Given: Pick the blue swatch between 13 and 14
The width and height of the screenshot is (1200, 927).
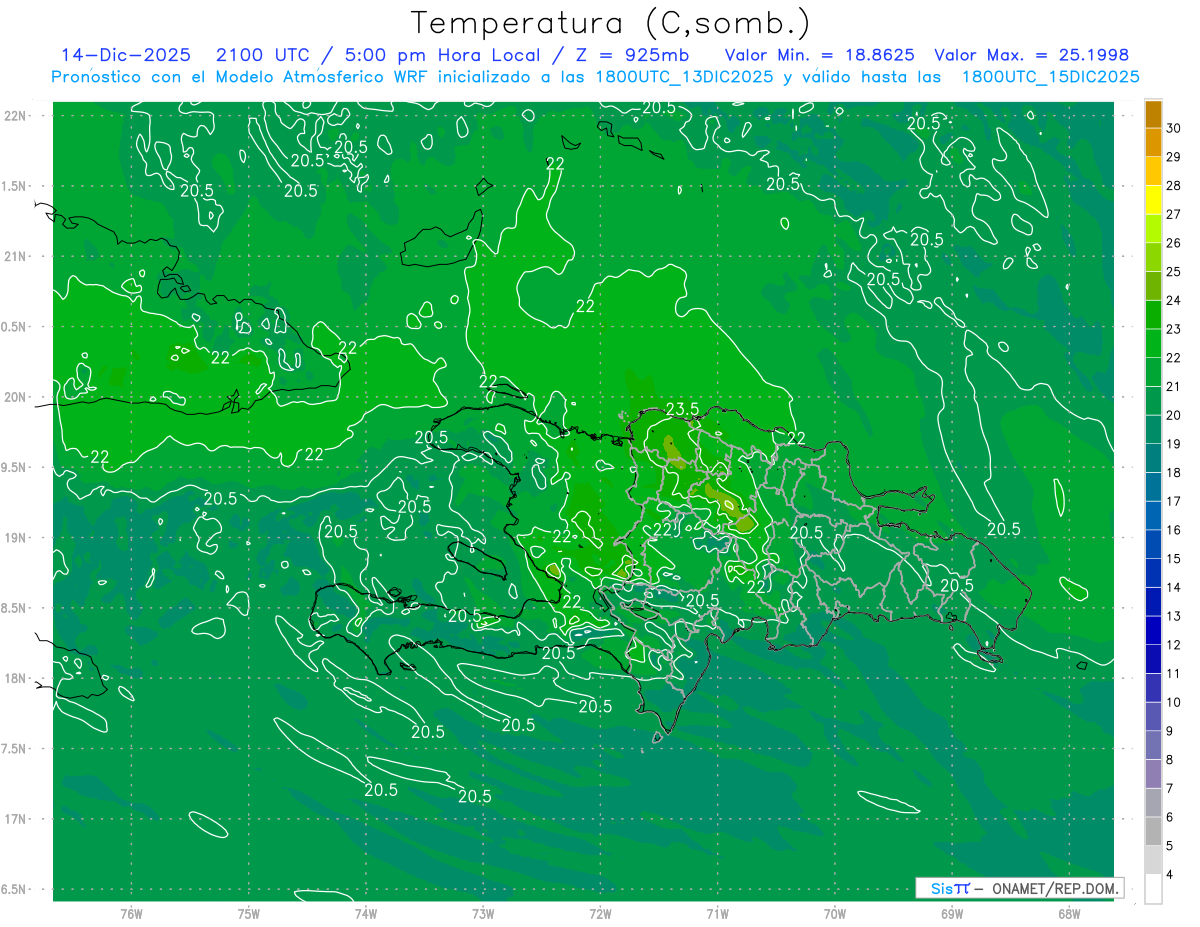Looking at the screenshot, I should tap(1153, 602).
